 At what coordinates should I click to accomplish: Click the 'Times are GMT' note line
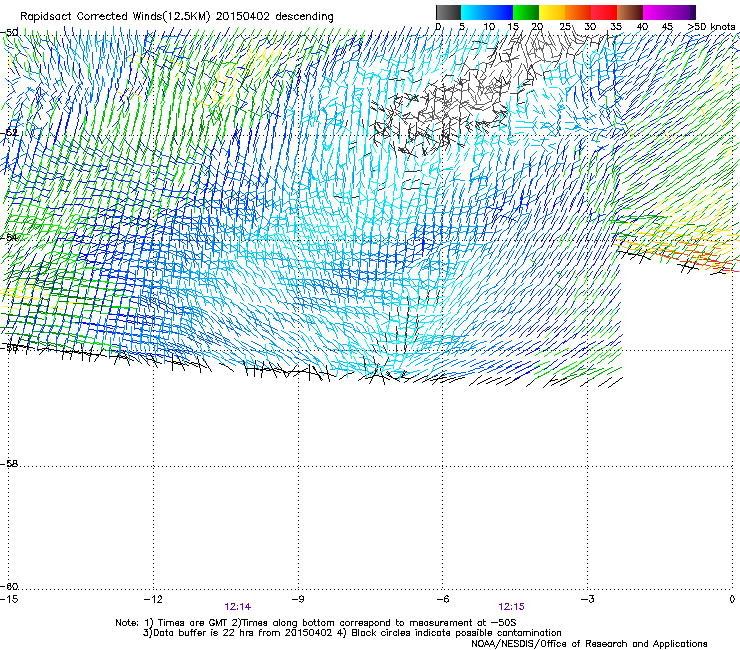316,623
